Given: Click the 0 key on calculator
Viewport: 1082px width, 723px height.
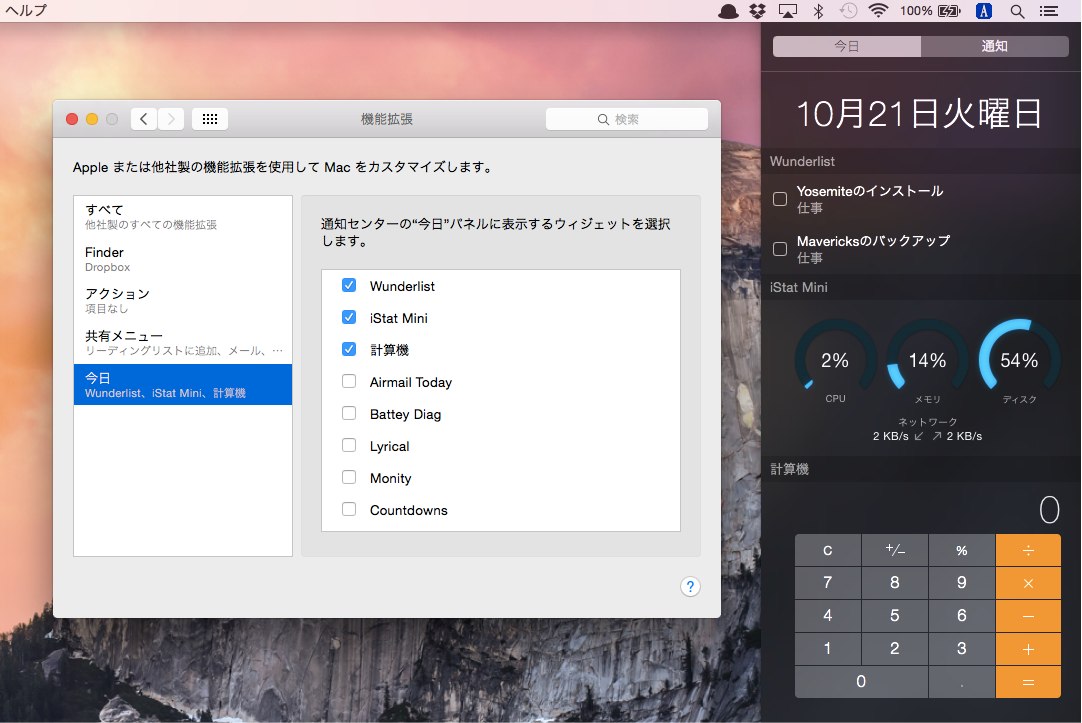Looking at the screenshot, I should tap(861, 682).
